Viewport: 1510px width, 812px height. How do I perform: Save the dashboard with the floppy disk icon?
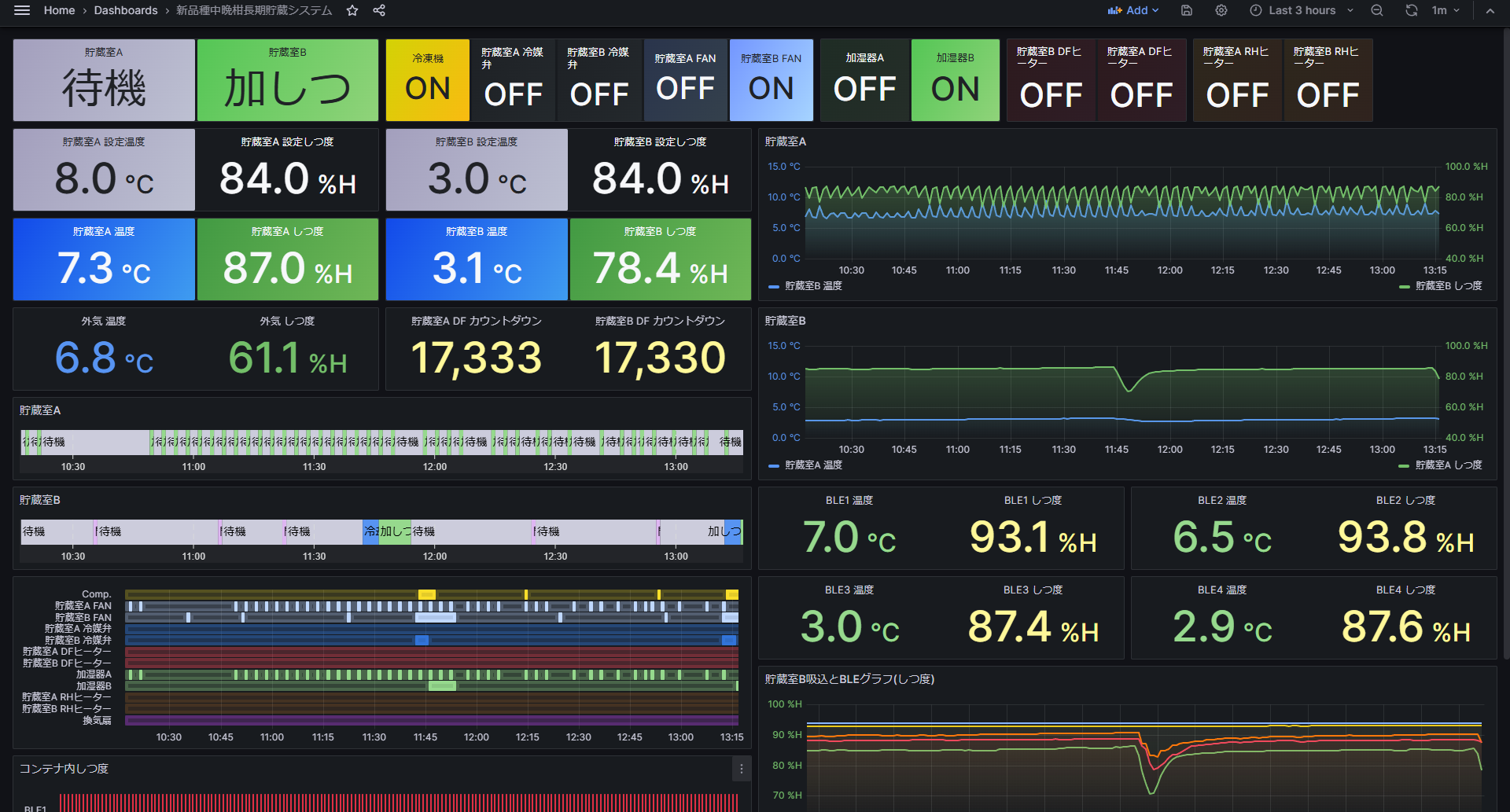coord(1187,10)
